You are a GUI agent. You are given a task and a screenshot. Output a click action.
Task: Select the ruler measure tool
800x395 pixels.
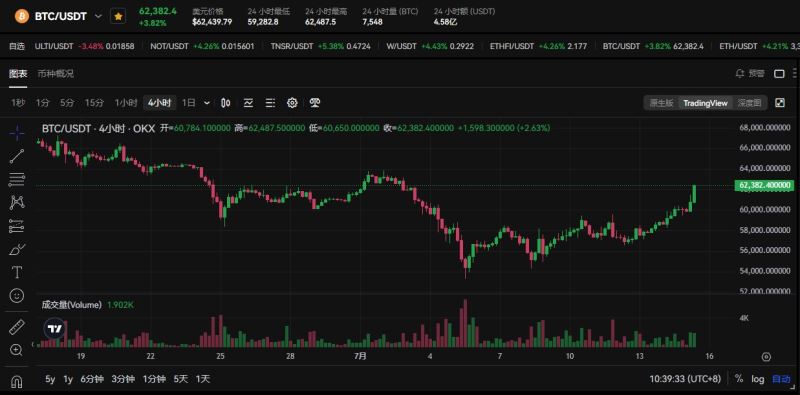tap(17, 327)
